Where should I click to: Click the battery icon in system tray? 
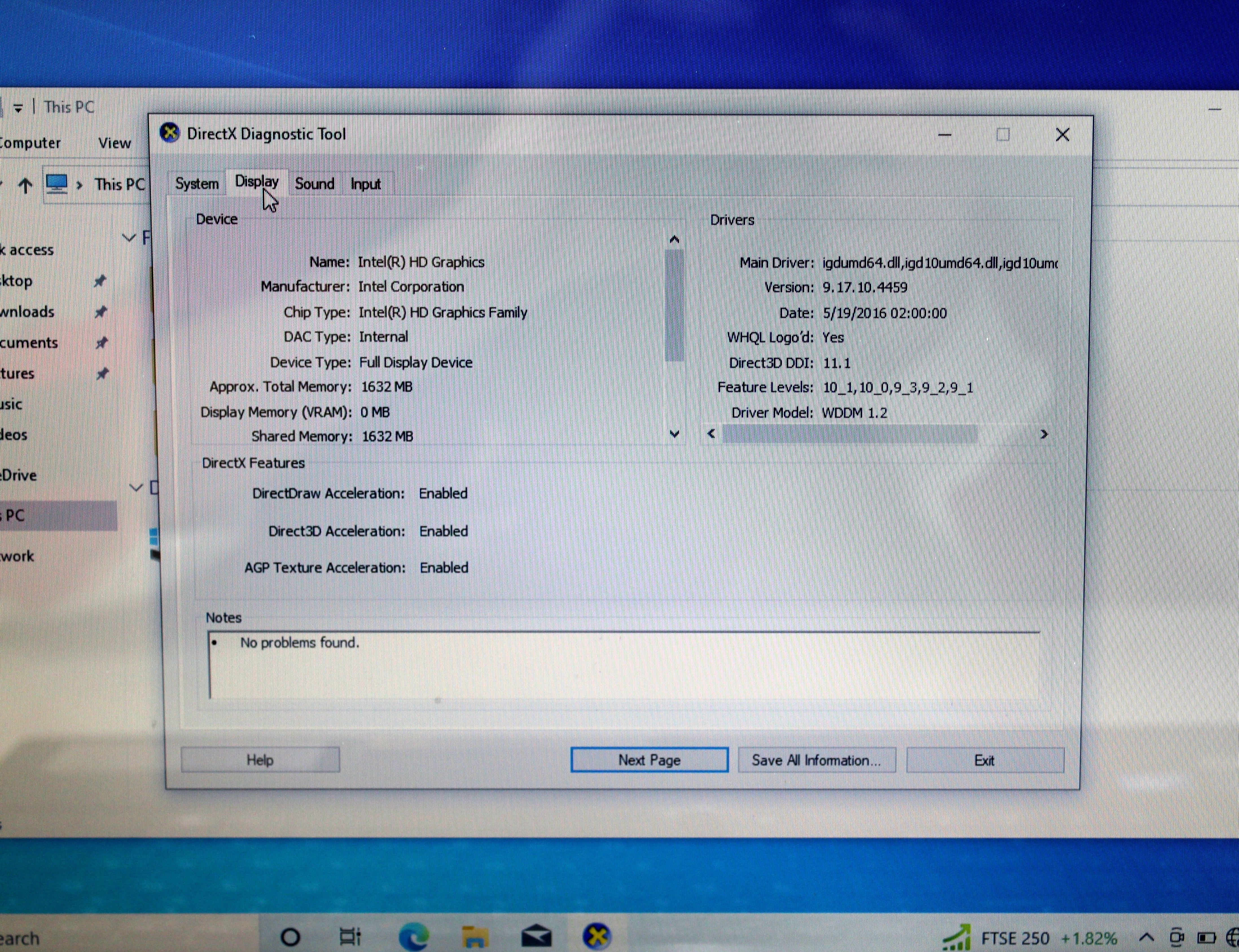(1207, 938)
